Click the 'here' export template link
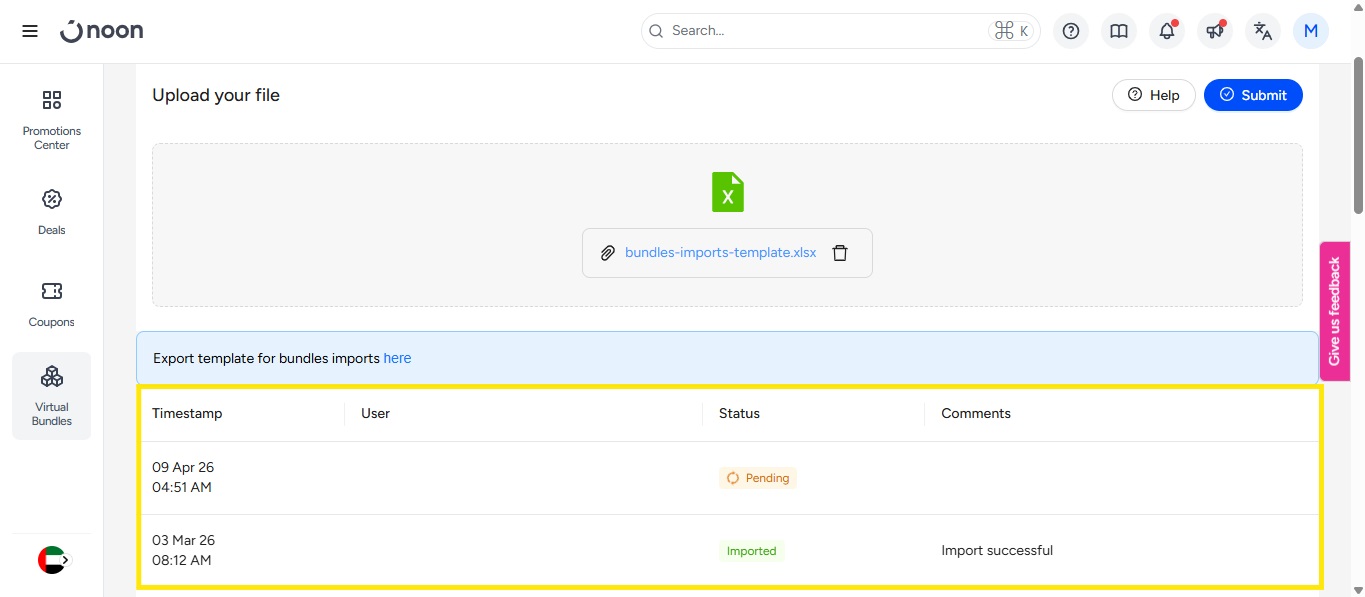 coord(397,358)
